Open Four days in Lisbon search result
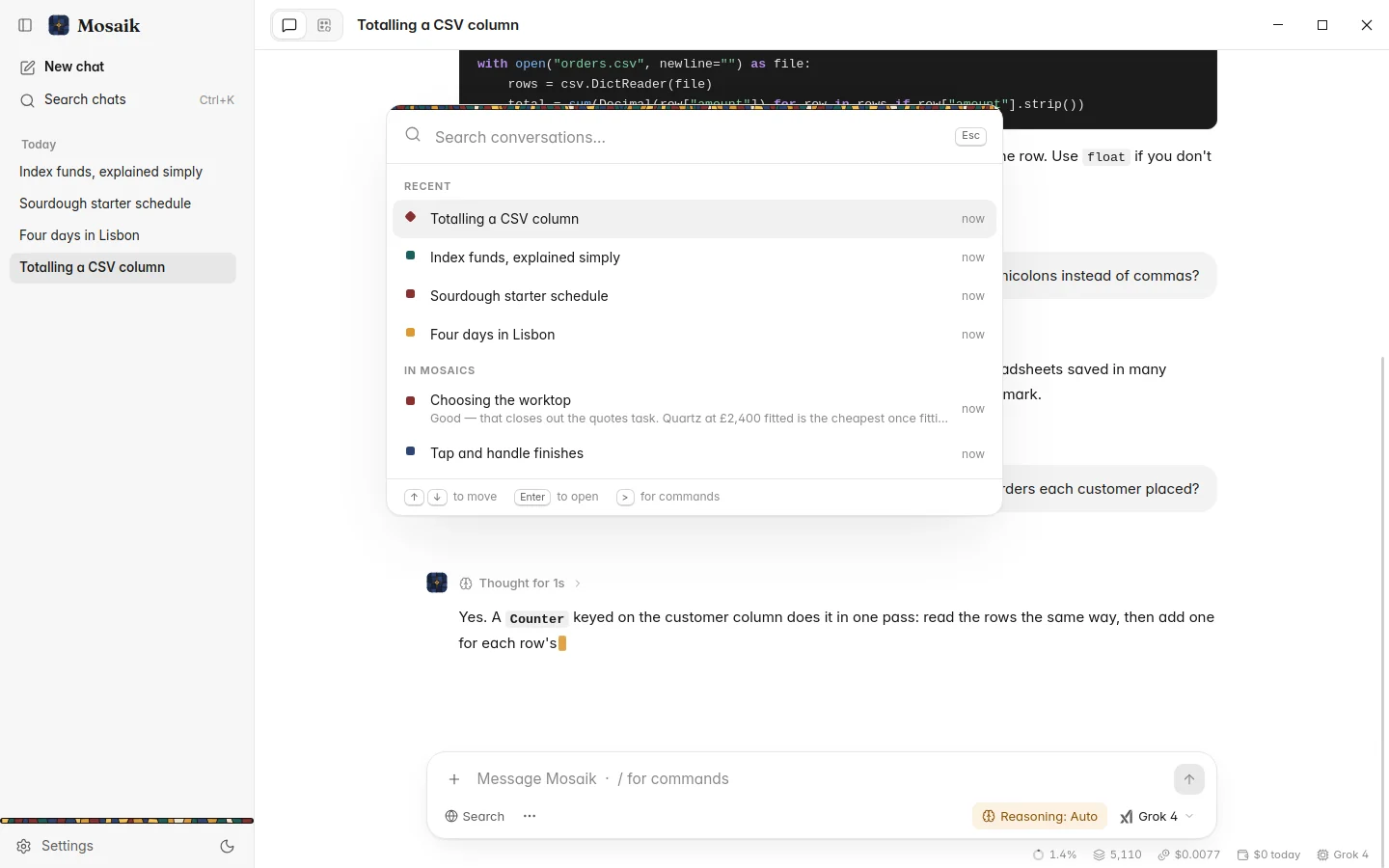The height and width of the screenshot is (868, 1389). [694, 335]
